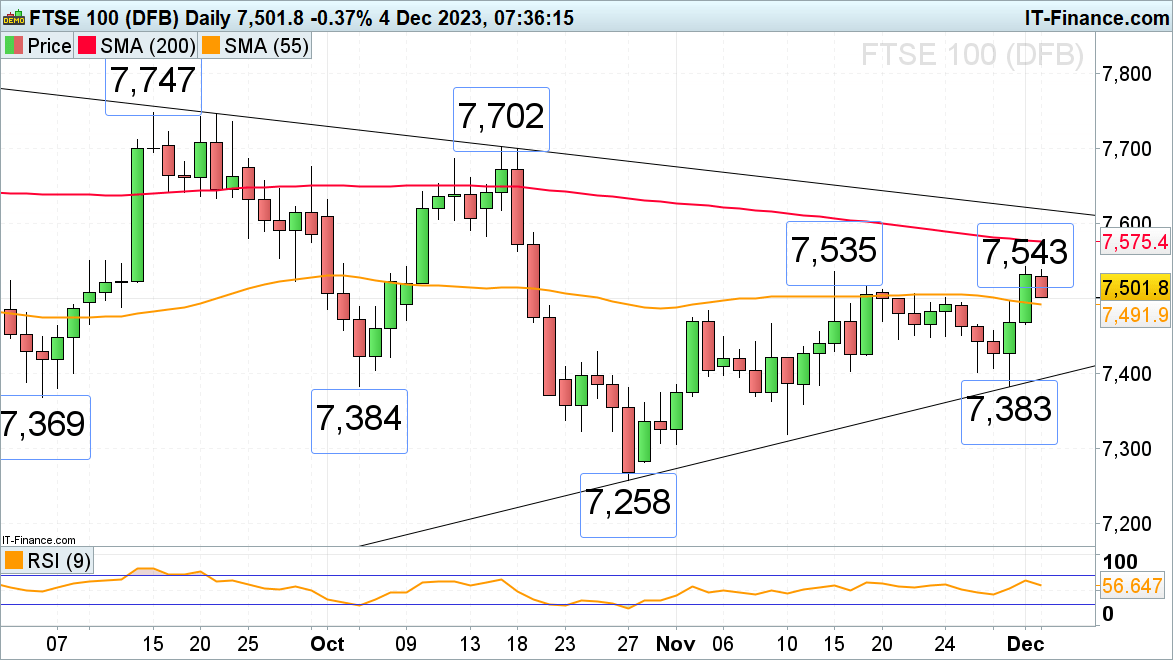
Task: Select the Price legend label
Action: 49,46
